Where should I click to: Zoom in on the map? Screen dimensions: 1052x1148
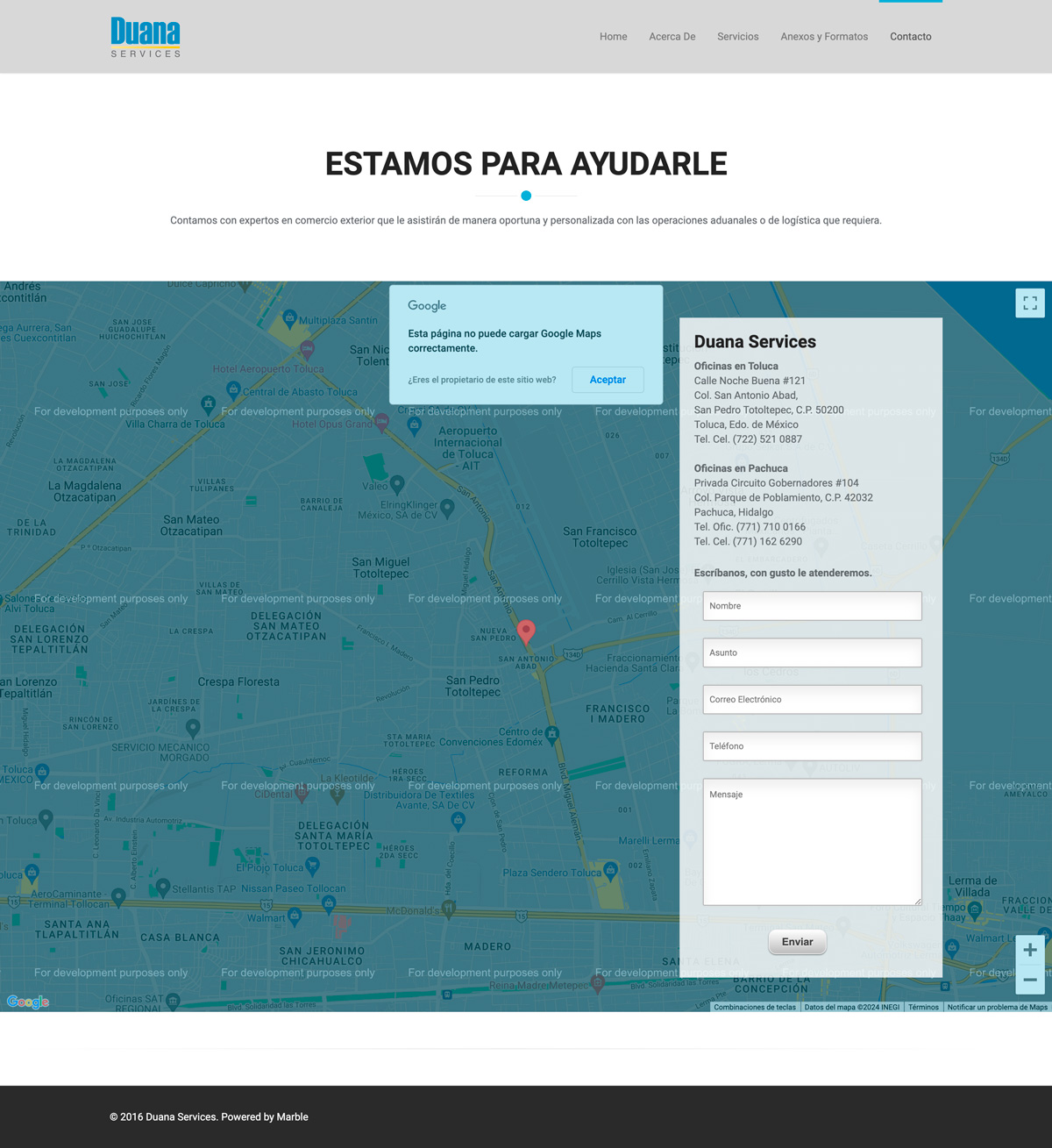[x=1030, y=950]
